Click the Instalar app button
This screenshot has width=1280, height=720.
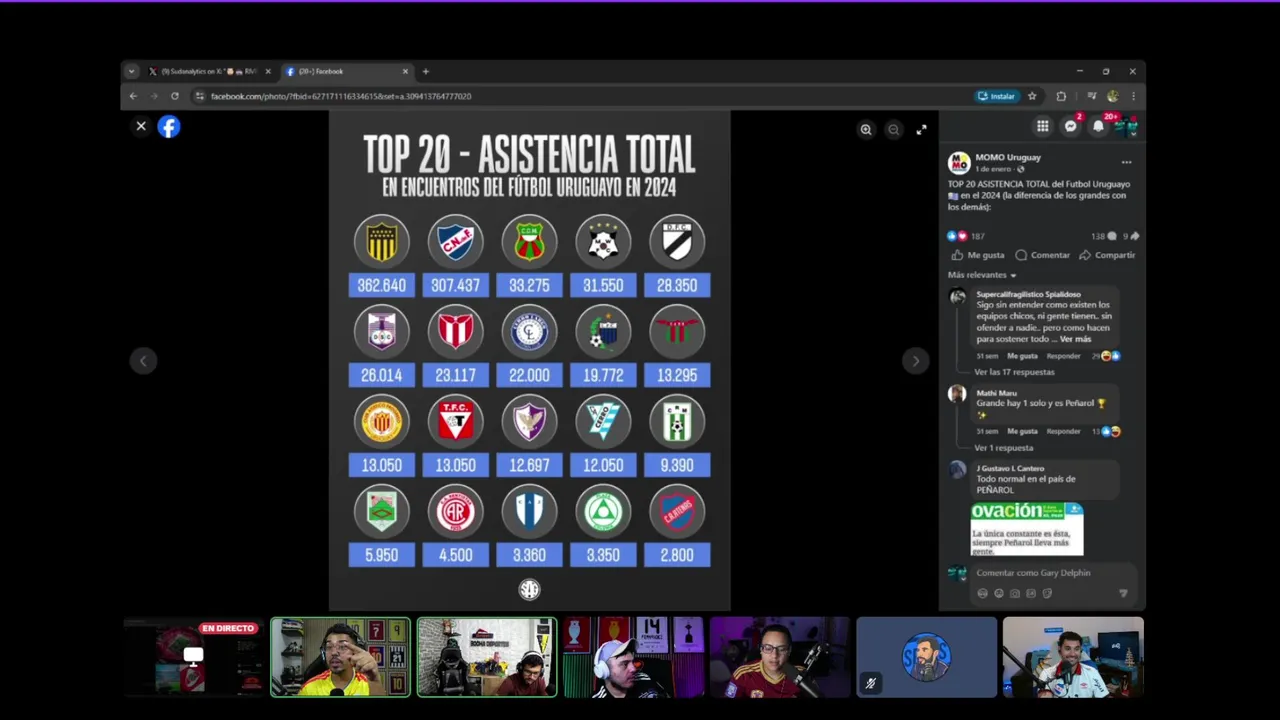[996, 96]
